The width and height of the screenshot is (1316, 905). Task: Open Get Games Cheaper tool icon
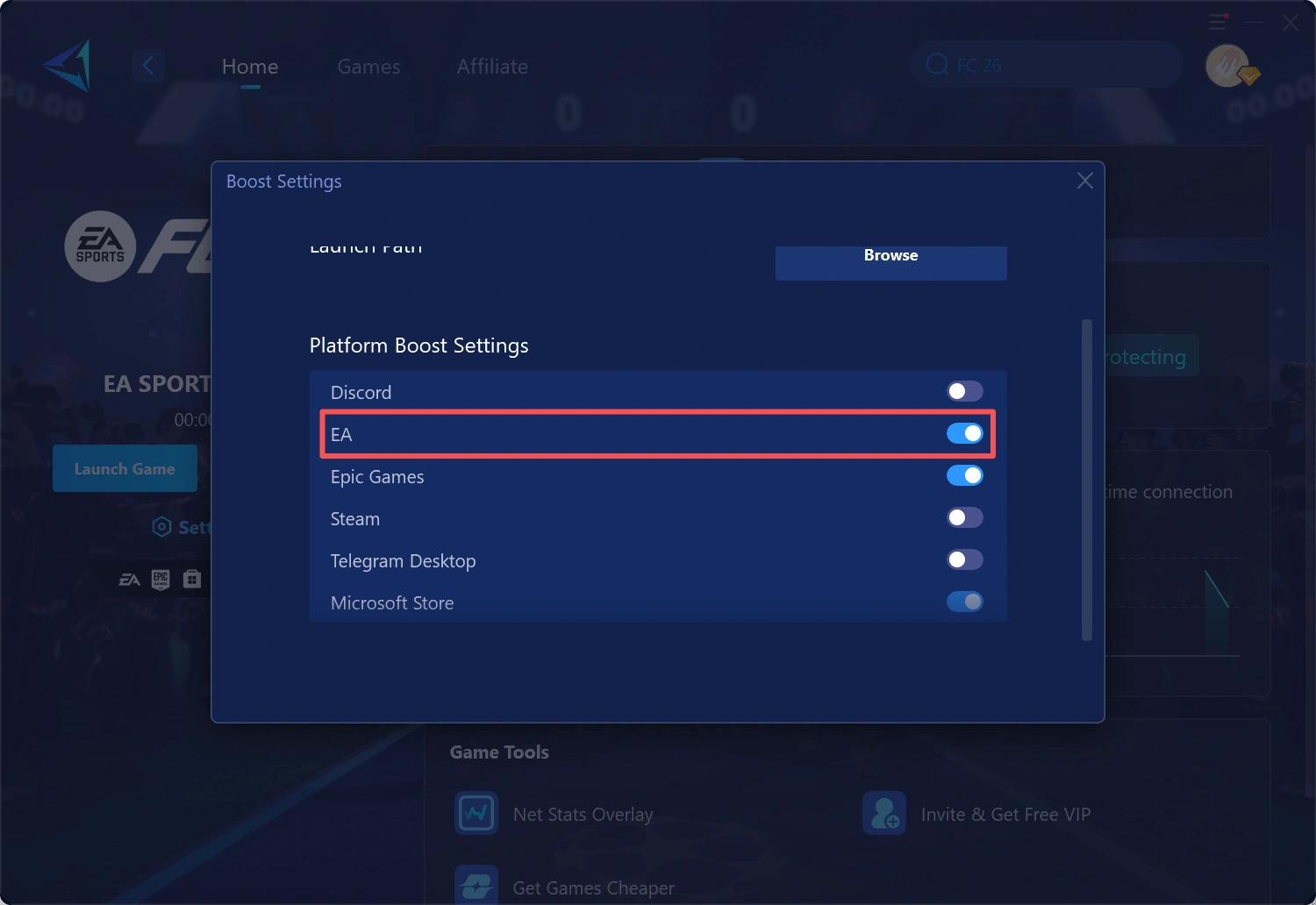click(476, 885)
